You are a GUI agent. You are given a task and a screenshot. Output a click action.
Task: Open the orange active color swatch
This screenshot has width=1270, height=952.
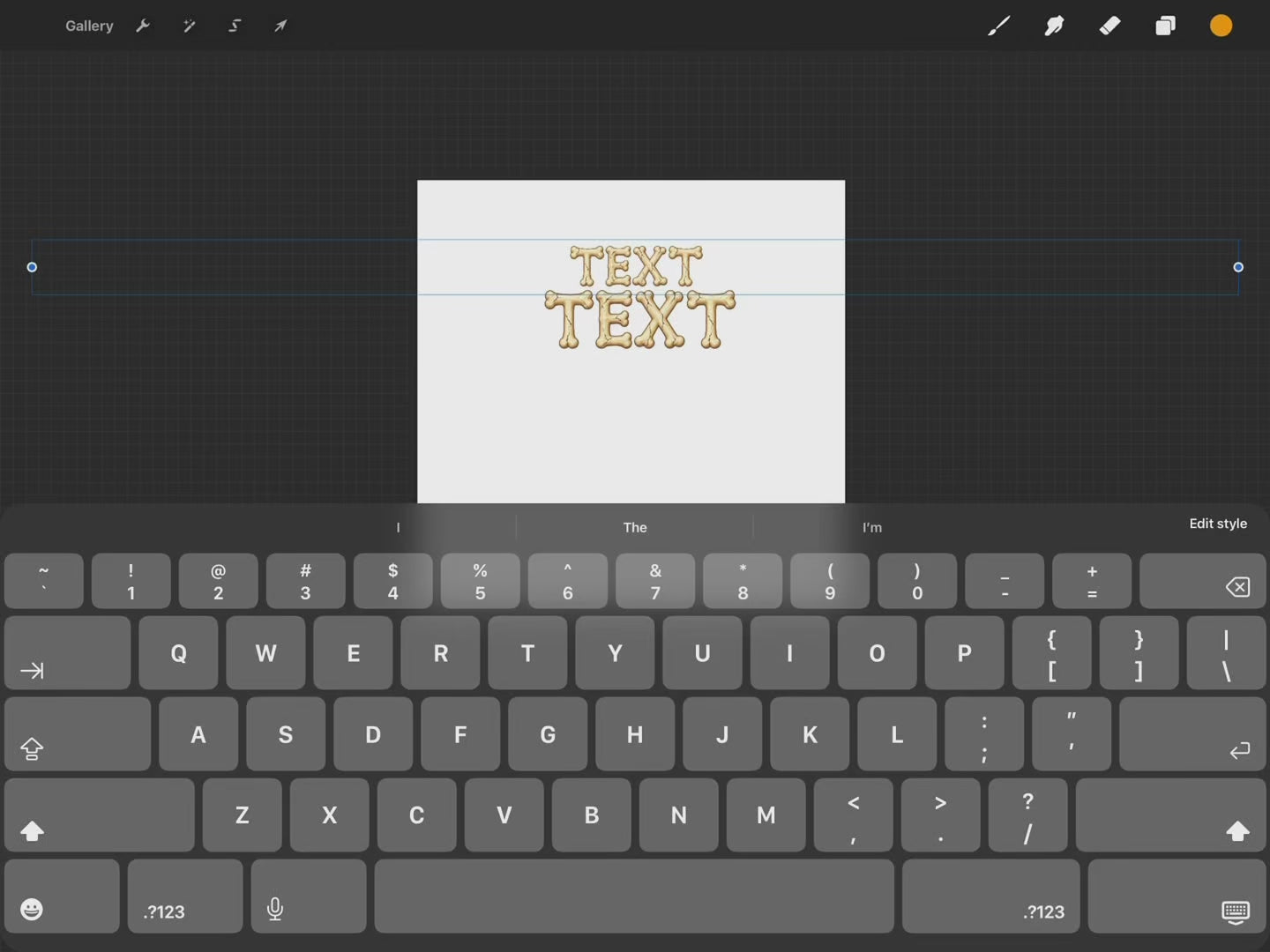click(x=1221, y=26)
